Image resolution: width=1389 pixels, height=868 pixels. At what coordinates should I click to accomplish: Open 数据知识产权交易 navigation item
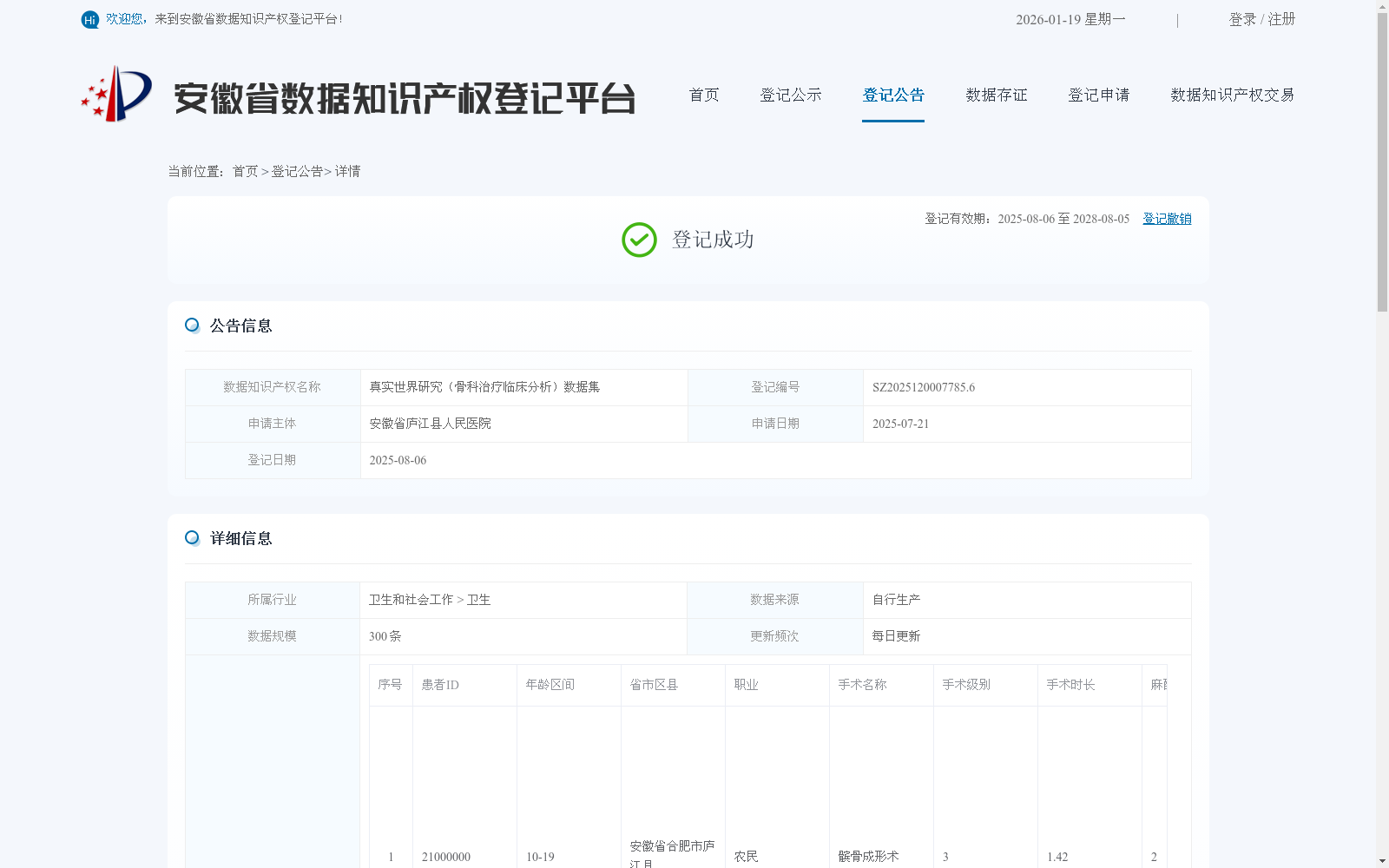pos(1233,95)
